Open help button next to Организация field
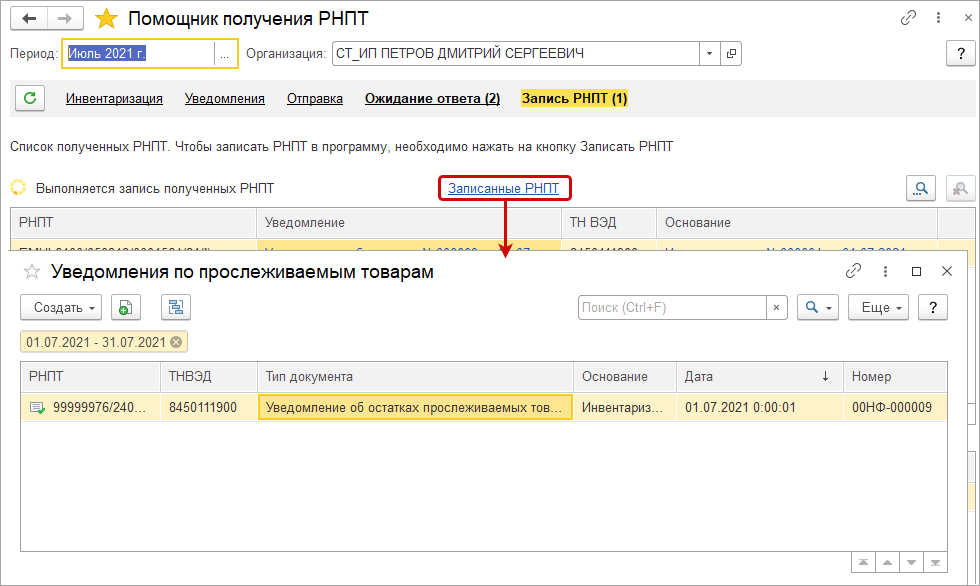The width and height of the screenshot is (980, 586). [961, 54]
